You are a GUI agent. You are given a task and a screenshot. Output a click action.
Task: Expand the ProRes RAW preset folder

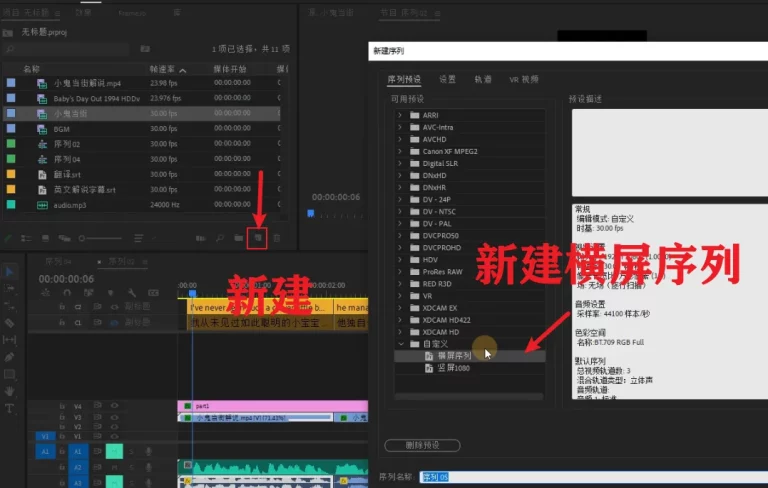(x=400, y=272)
